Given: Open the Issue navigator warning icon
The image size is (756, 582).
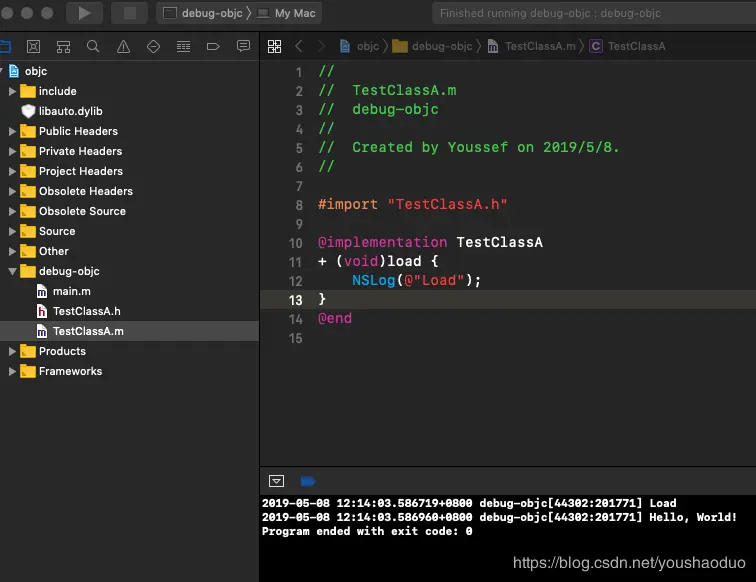Looking at the screenshot, I should point(123,47).
